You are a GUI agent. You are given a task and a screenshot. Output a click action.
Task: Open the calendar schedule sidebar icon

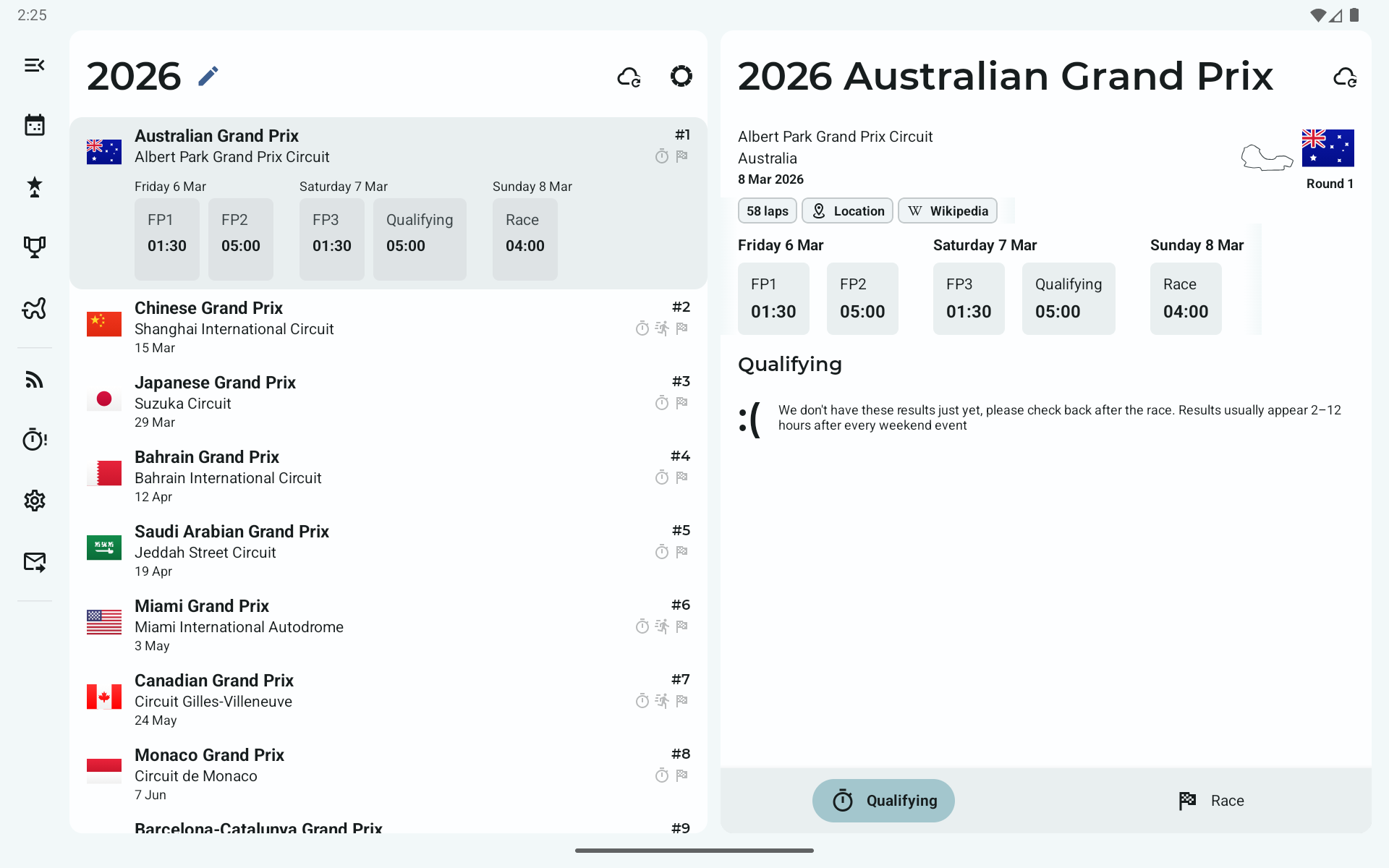34,125
